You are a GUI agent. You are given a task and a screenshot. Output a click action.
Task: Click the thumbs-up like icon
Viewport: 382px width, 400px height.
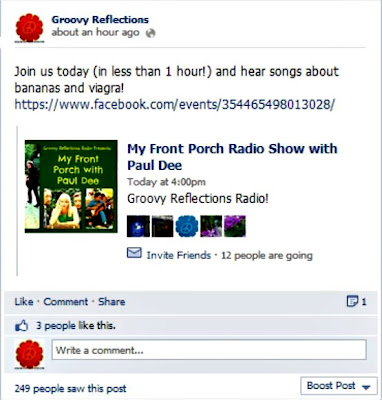[x=22, y=326]
